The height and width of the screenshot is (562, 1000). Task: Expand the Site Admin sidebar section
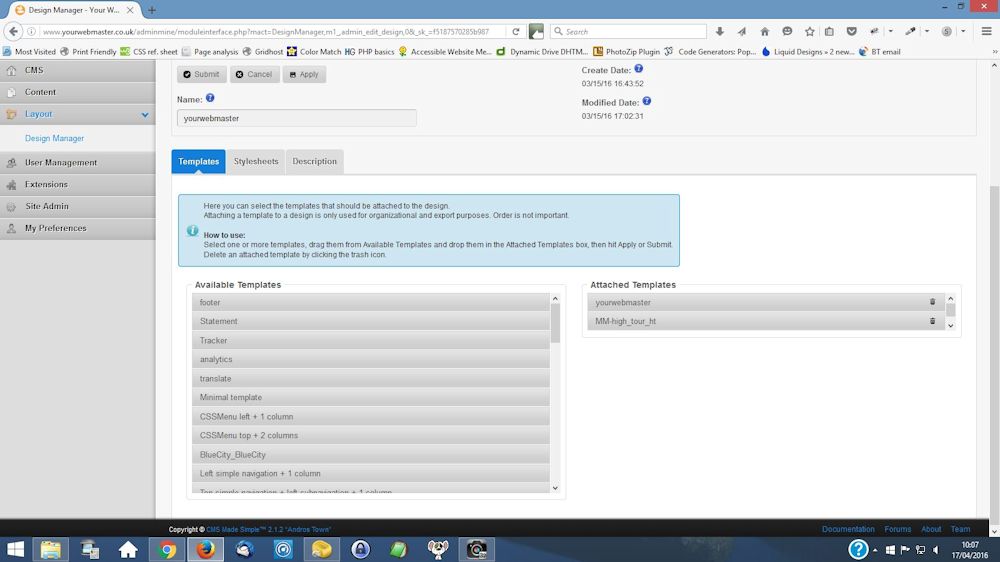pos(47,206)
